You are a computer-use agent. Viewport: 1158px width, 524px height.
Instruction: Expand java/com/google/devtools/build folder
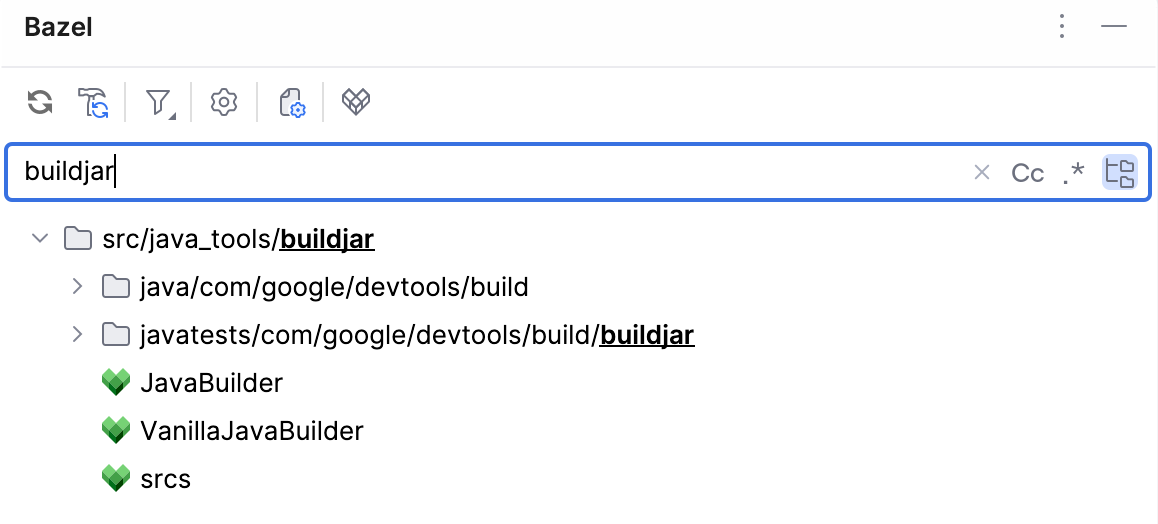pyautogui.click(x=77, y=288)
